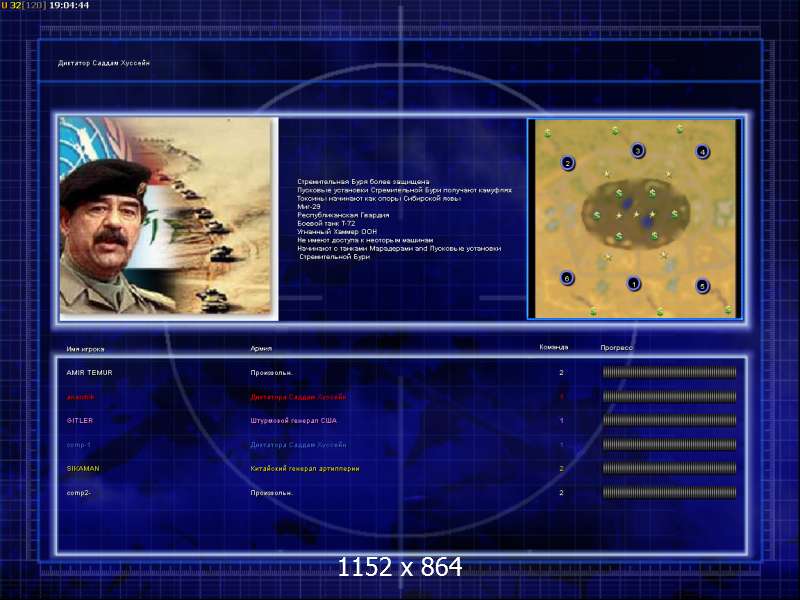The width and height of the screenshot is (800, 600).
Task: Click the 'Республиканская Гвардия' description line
Action: pos(343,215)
